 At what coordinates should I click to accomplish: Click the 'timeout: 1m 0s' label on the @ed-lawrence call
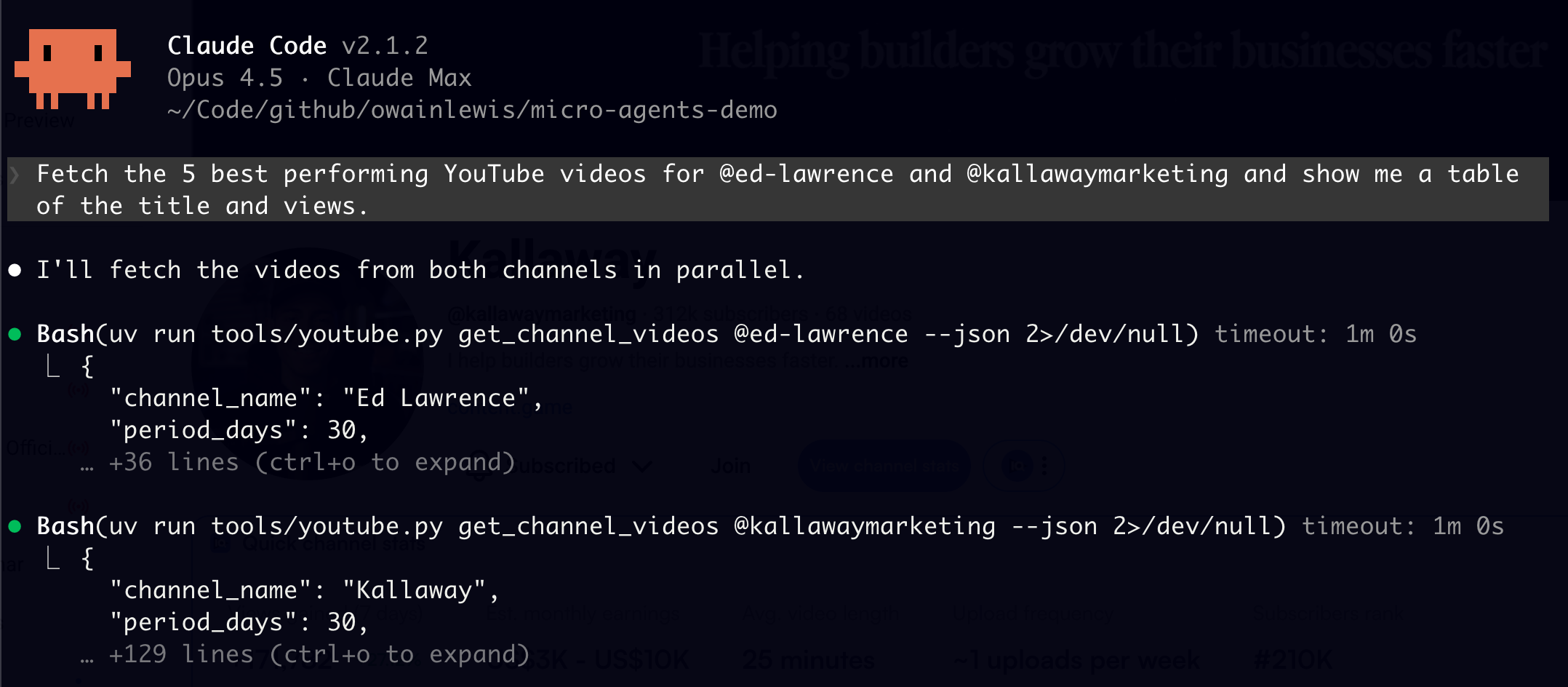coord(1316,334)
